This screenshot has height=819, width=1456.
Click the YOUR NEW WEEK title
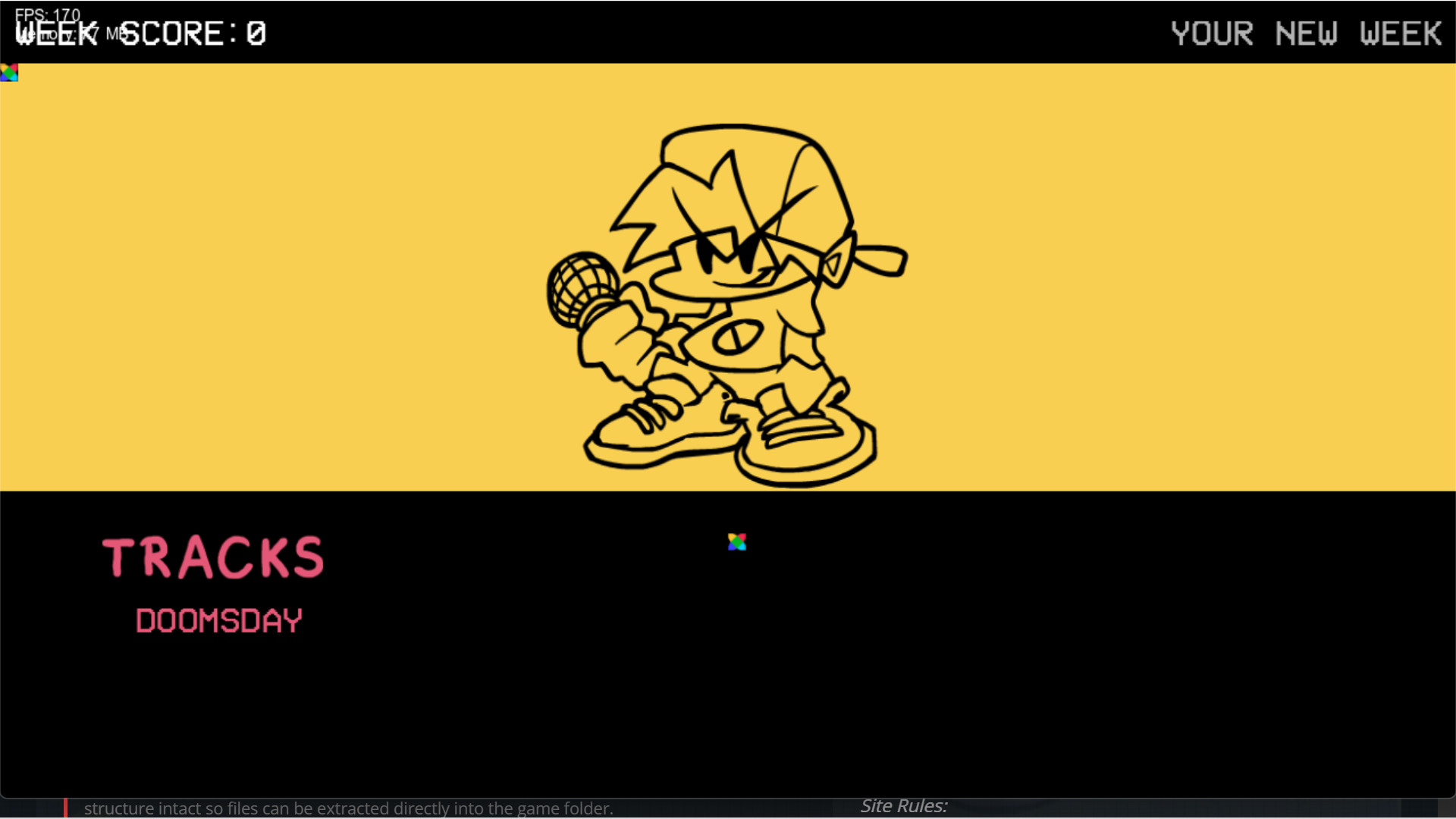point(1306,33)
